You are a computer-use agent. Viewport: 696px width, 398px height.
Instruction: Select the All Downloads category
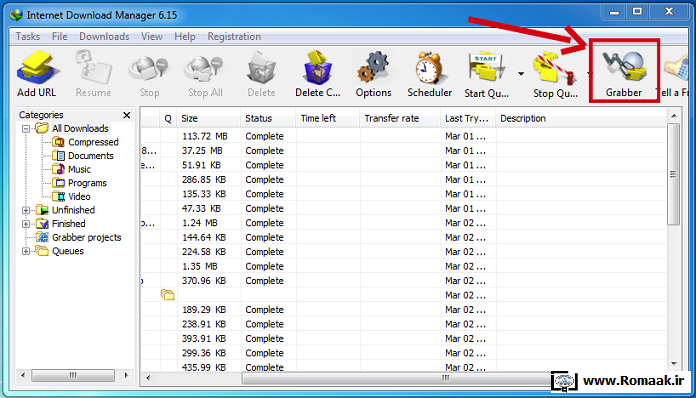(x=80, y=129)
